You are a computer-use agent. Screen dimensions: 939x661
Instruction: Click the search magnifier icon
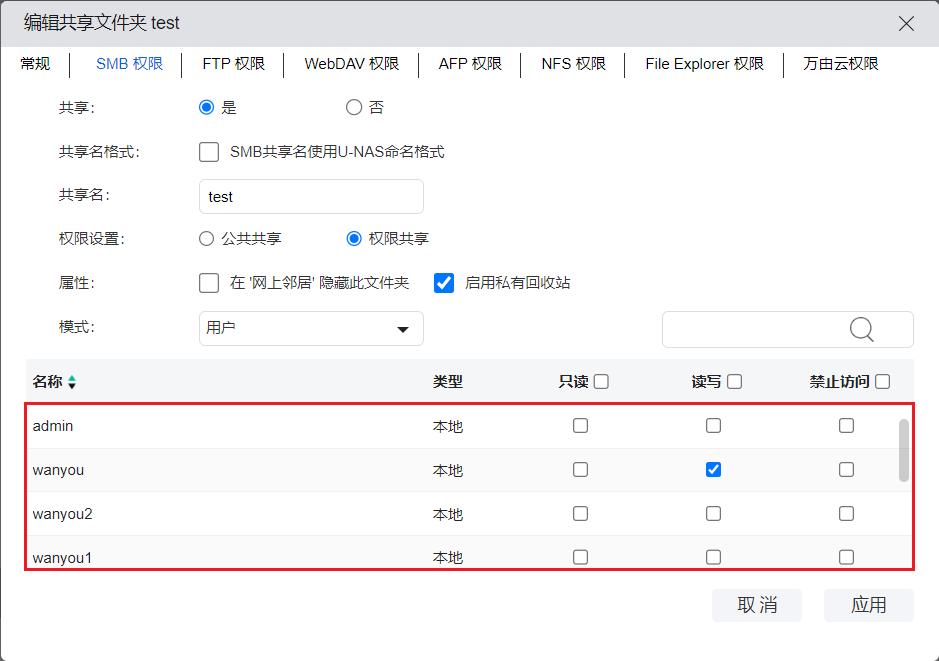pos(861,330)
